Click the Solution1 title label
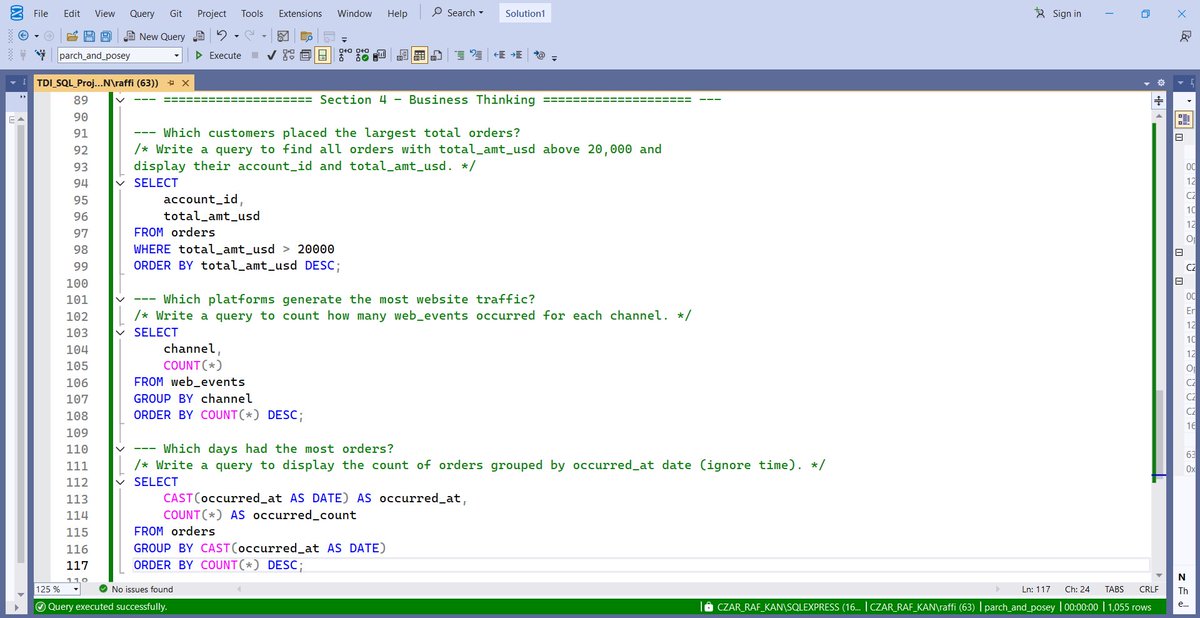Viewport: 1200px width, 618px height. 525,13
